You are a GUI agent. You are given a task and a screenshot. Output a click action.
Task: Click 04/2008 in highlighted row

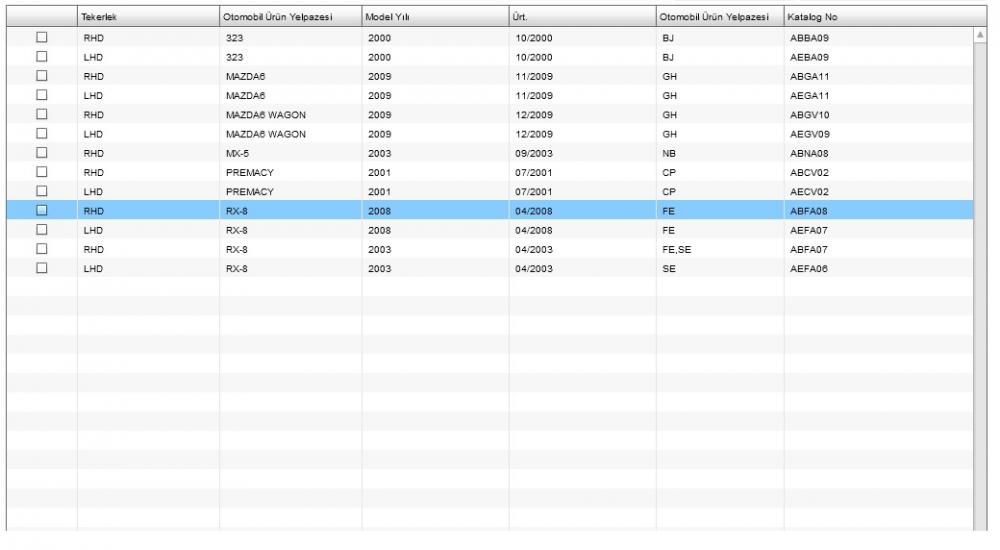(x=534, y=211)
